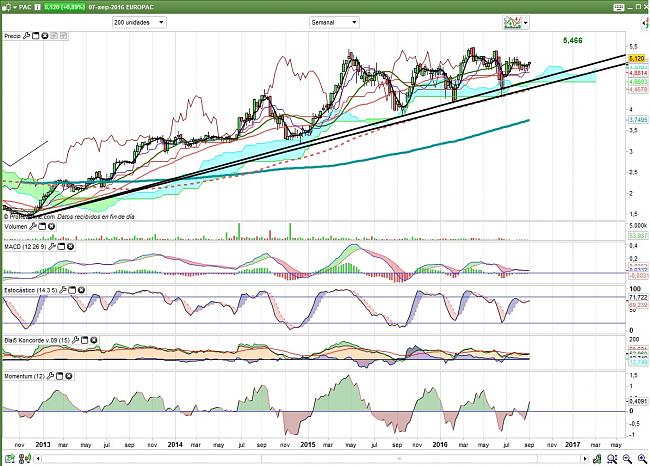
Task: Click the 5,120 (+0,89%) quote in title bar
Action: (x=65, y=7)
